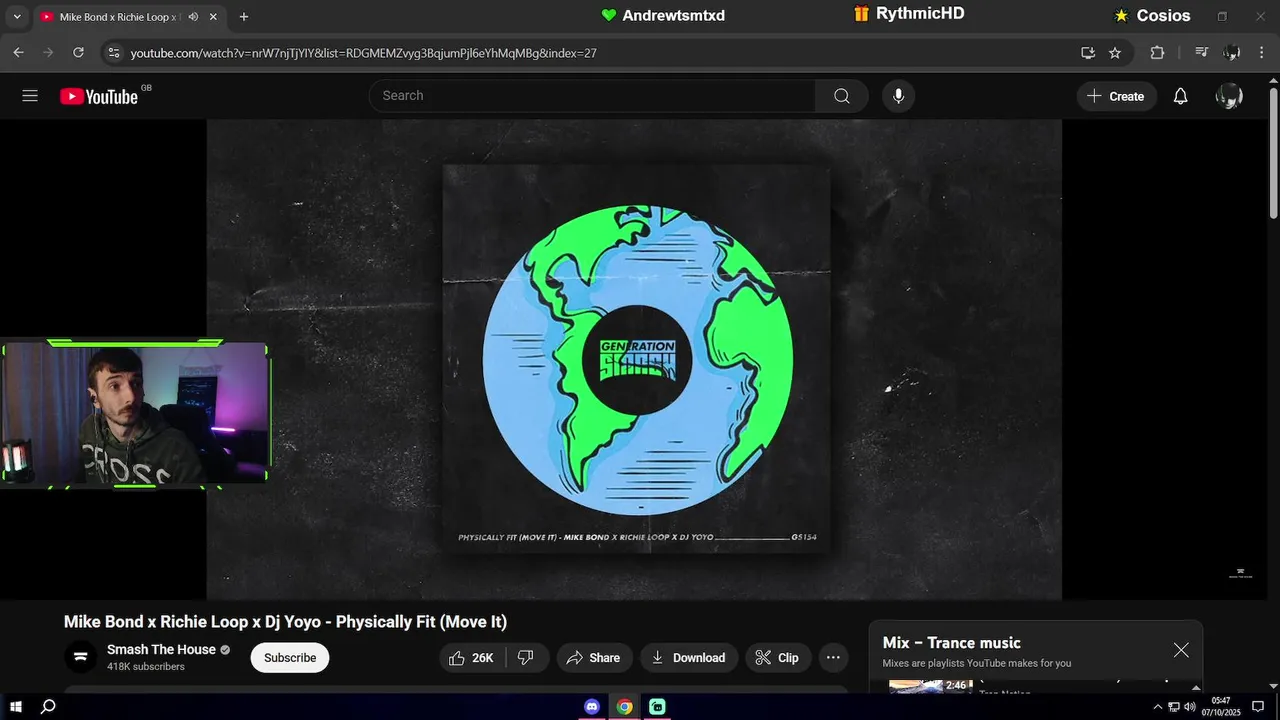Viewport: 1280px width, 720px height.
Task: Open more actions ellipsis under video
Action: (x=833, y=658)
